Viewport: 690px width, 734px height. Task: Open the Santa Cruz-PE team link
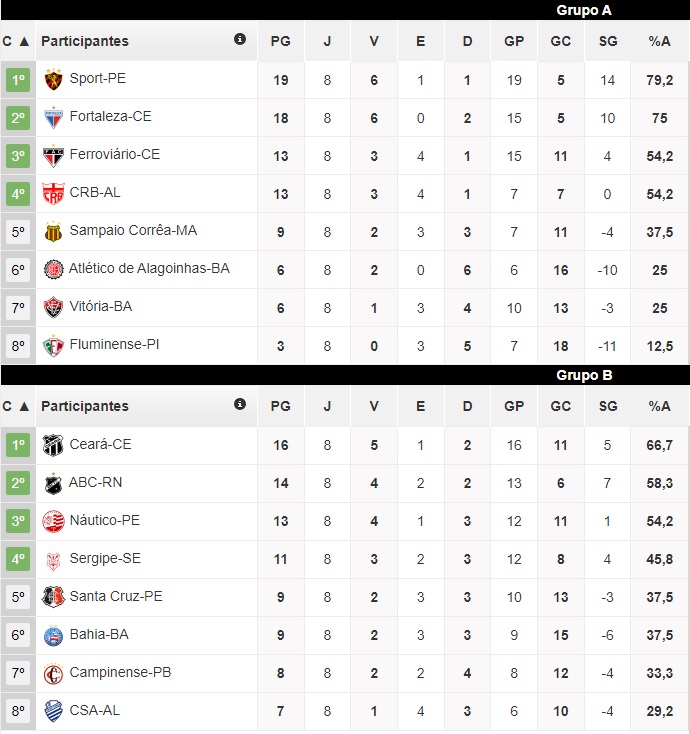coord(115,597)
